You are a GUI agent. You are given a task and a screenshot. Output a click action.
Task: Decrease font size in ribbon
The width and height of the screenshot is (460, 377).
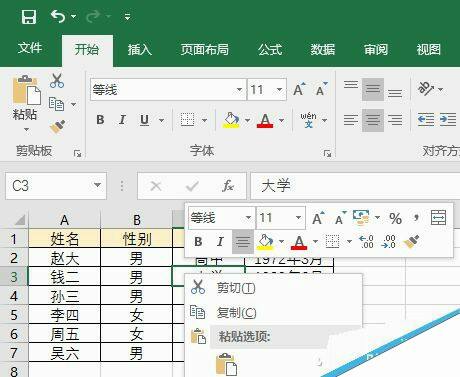(x=321, y=89)
